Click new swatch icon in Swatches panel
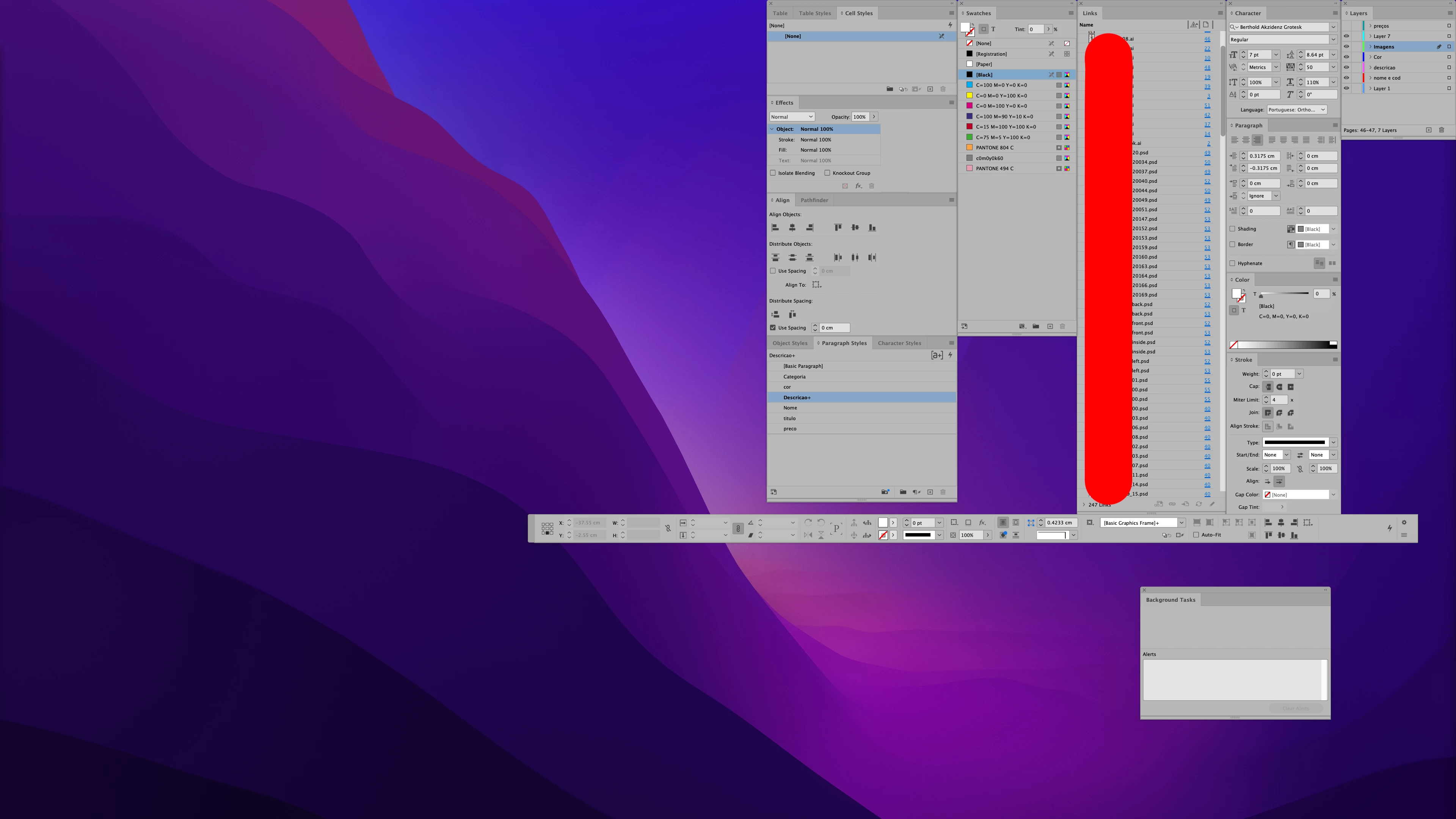The image size is (1456, 819). (x=1050, y=327)
